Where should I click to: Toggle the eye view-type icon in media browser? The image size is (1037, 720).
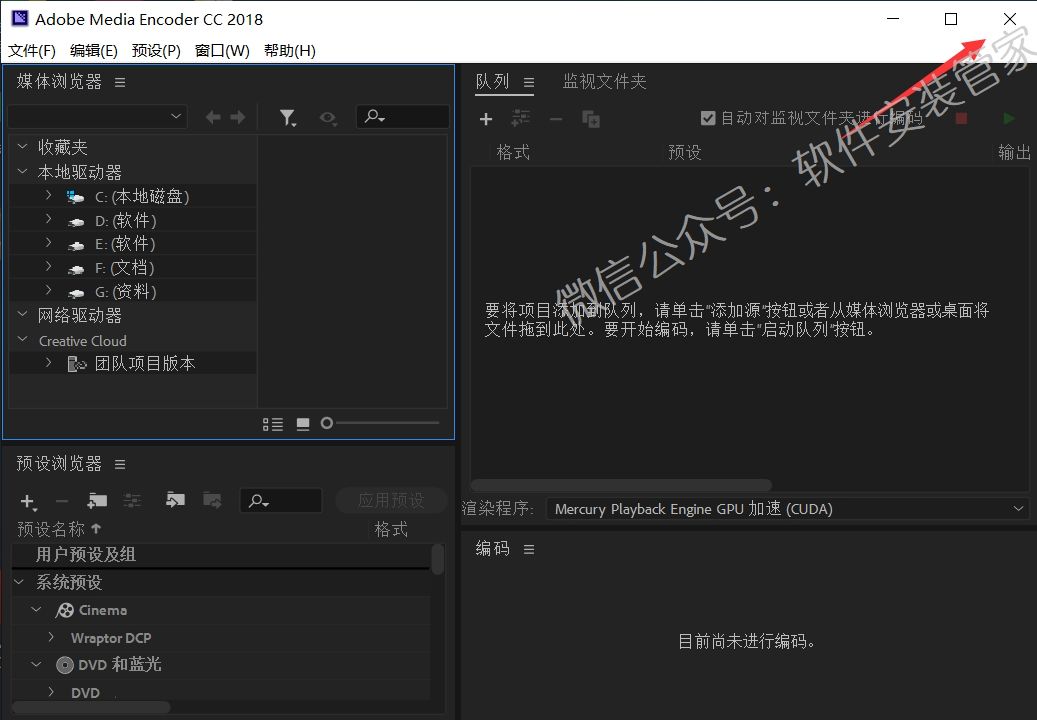(327, 118)
